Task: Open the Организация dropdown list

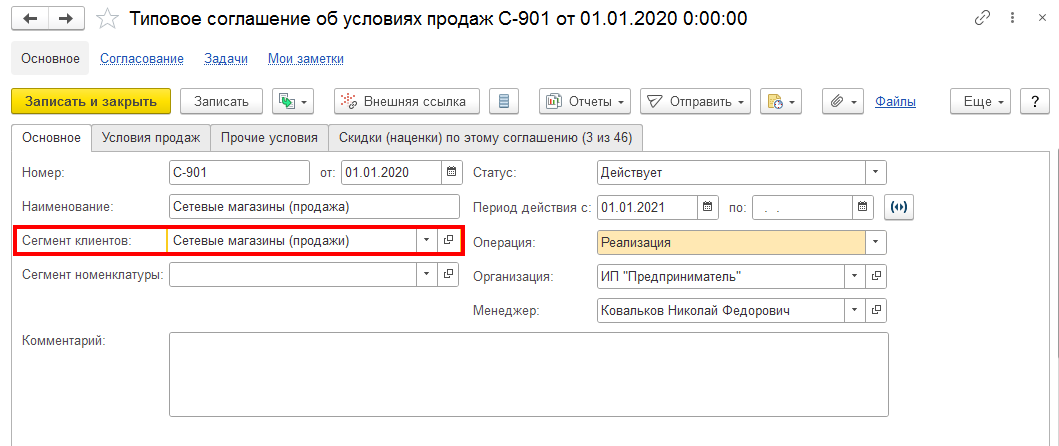Action: [855, 276]
